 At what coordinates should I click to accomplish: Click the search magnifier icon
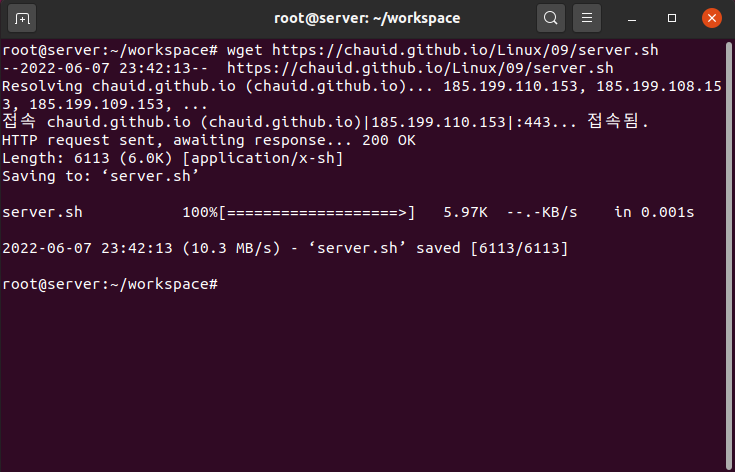(x=550, y=18)
